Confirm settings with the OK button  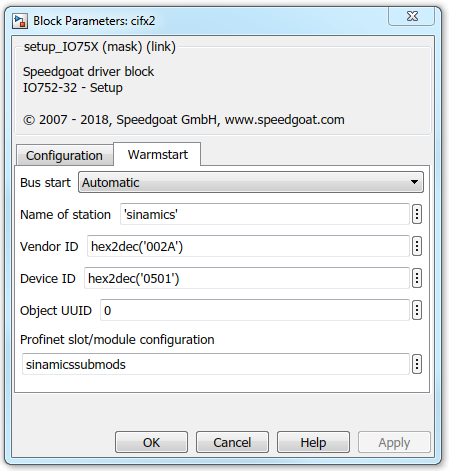pyautogui.click(x=151, y=442)
